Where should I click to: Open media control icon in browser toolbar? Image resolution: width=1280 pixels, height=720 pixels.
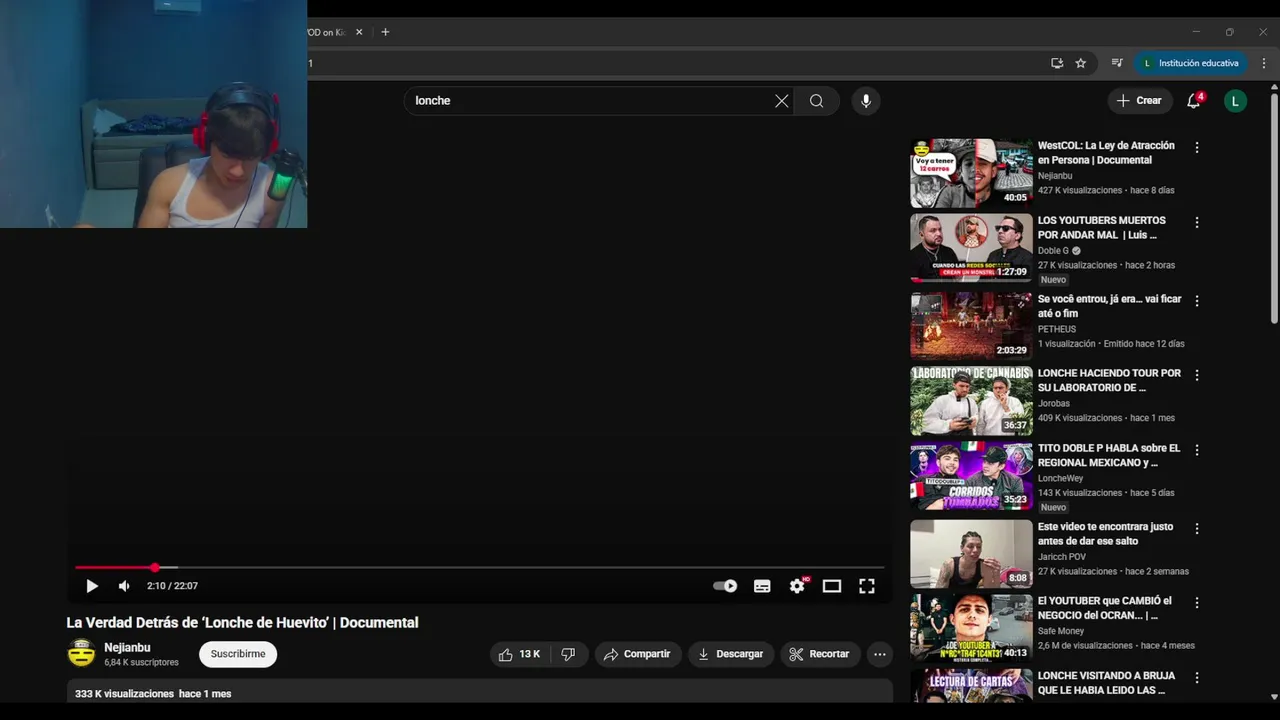1117,63
